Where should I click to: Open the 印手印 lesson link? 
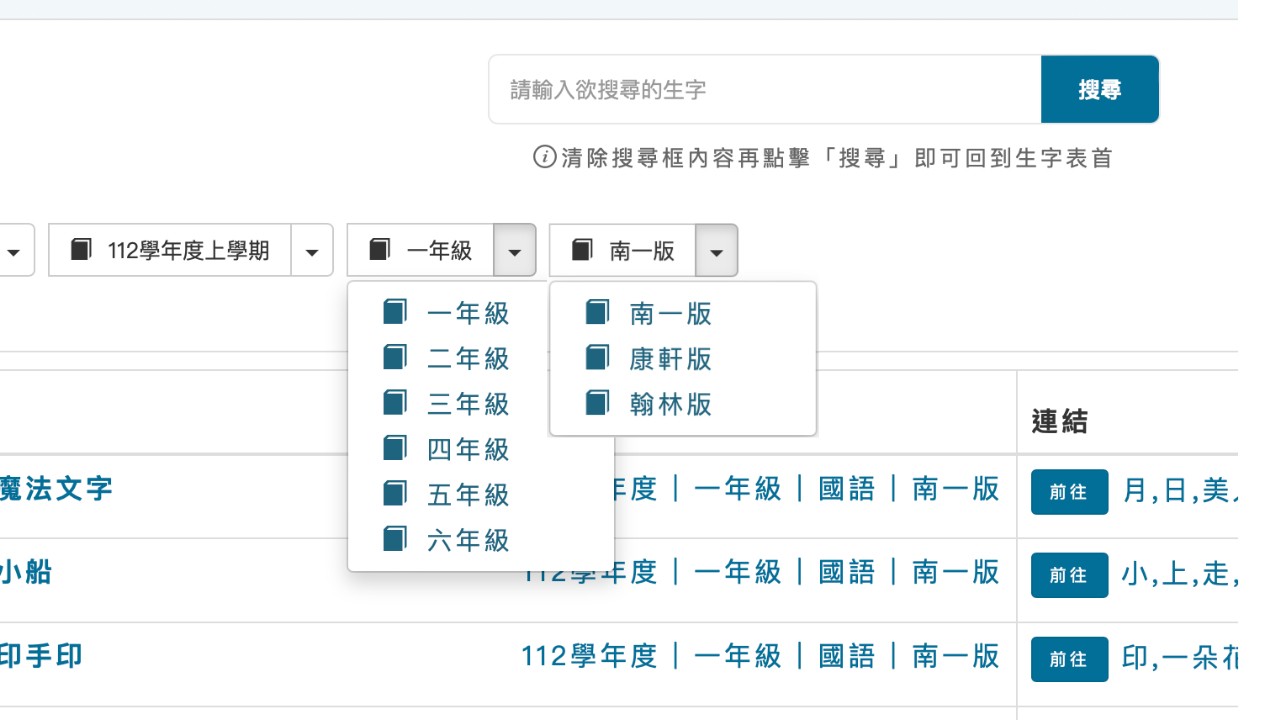pyautogui.click(x=41, y=656)
